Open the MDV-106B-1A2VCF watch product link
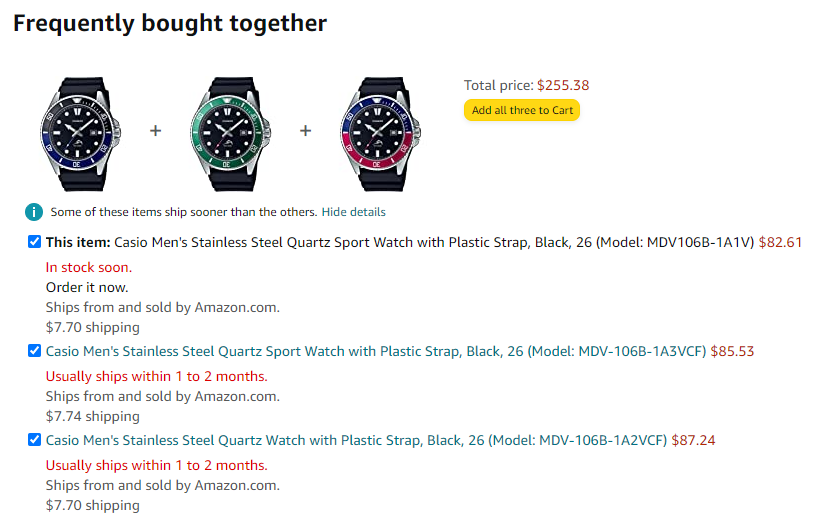 (x=357, y=440)
